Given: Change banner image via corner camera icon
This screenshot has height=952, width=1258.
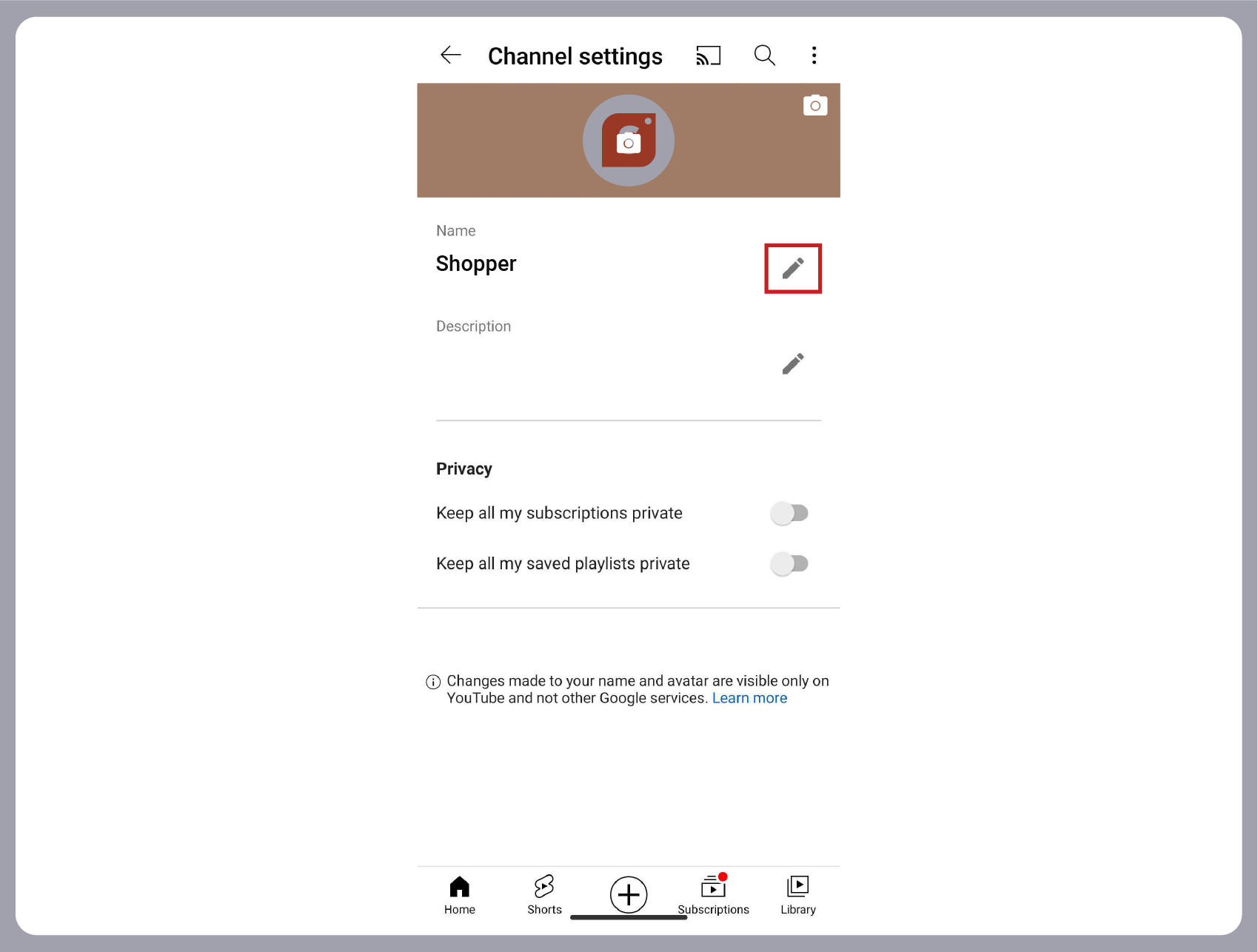Looking at the screenshot, I should 815,106.
